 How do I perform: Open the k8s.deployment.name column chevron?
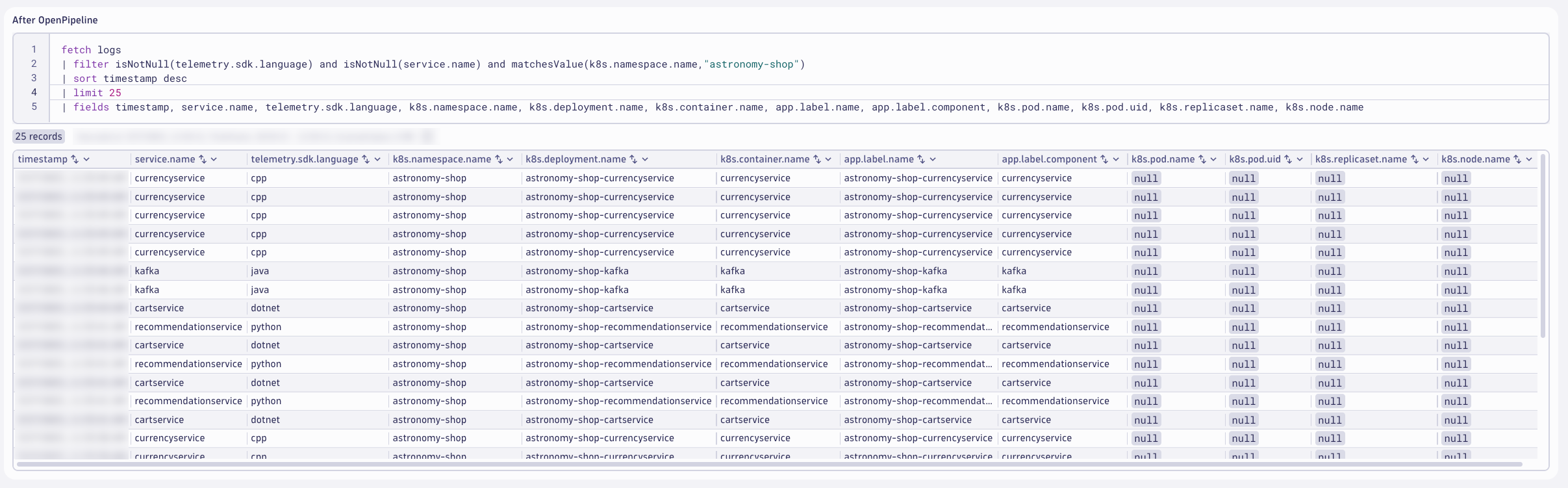(645, 159)
